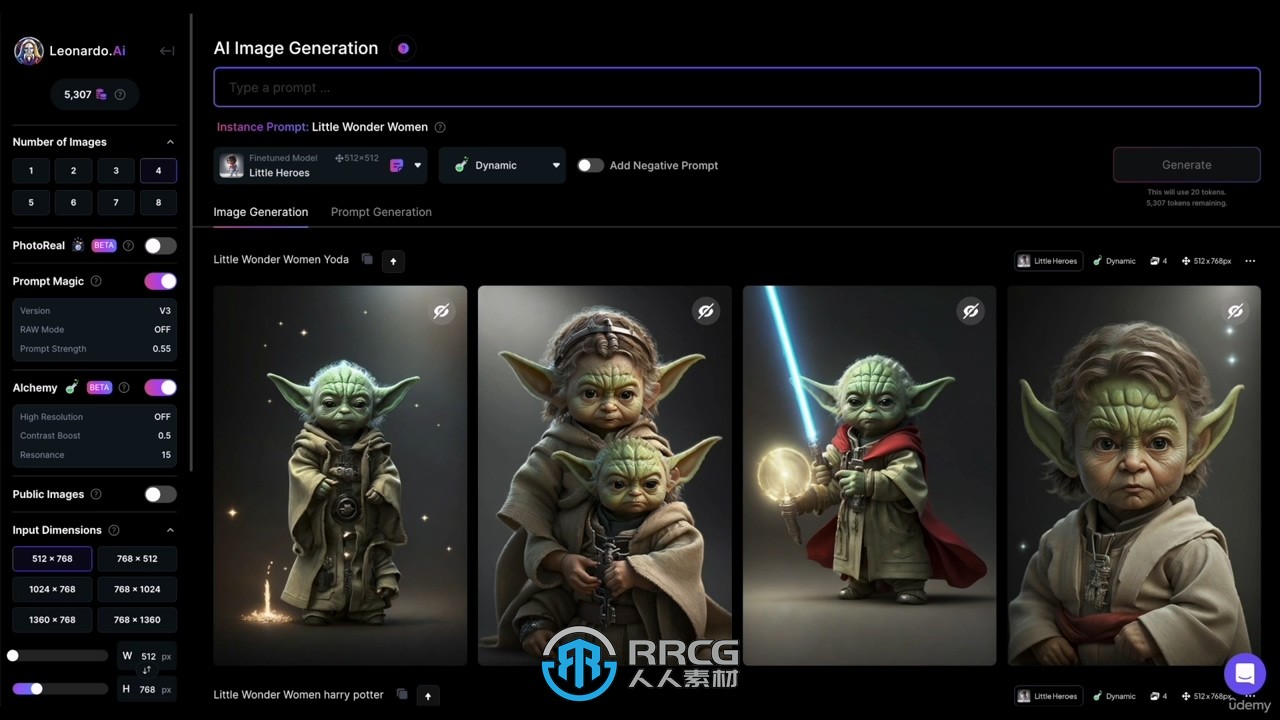Click the width slider handle
The width and height of the screenshot is (1280, 720).
[x=13, y=656]
